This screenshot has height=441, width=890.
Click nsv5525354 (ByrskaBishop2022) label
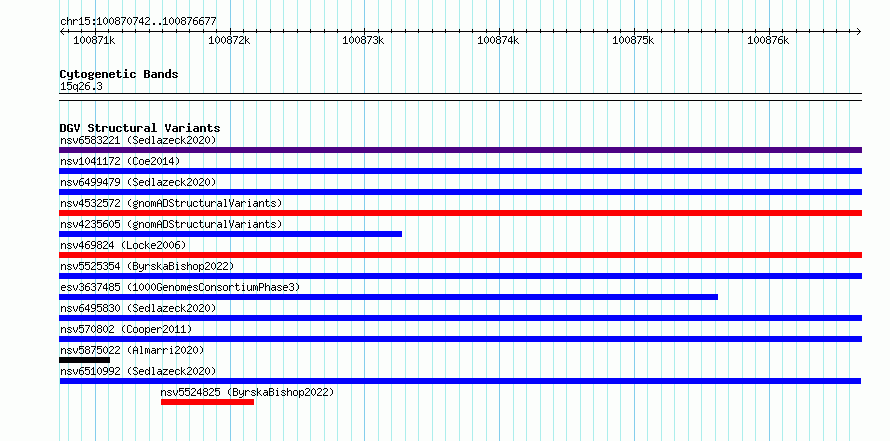[147, 266]
